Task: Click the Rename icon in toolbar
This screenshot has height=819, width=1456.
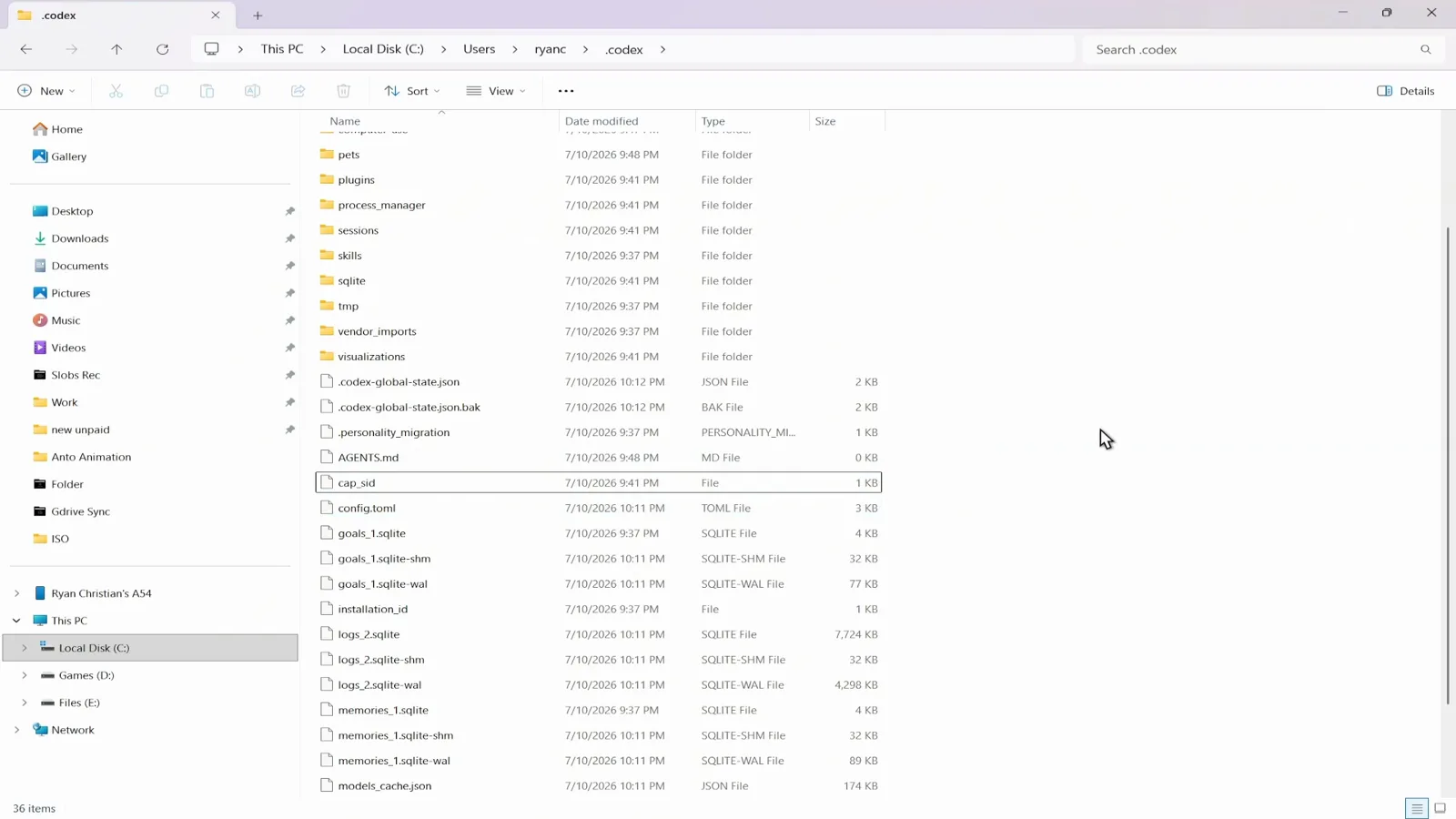Action: click(x=252, y=91)
